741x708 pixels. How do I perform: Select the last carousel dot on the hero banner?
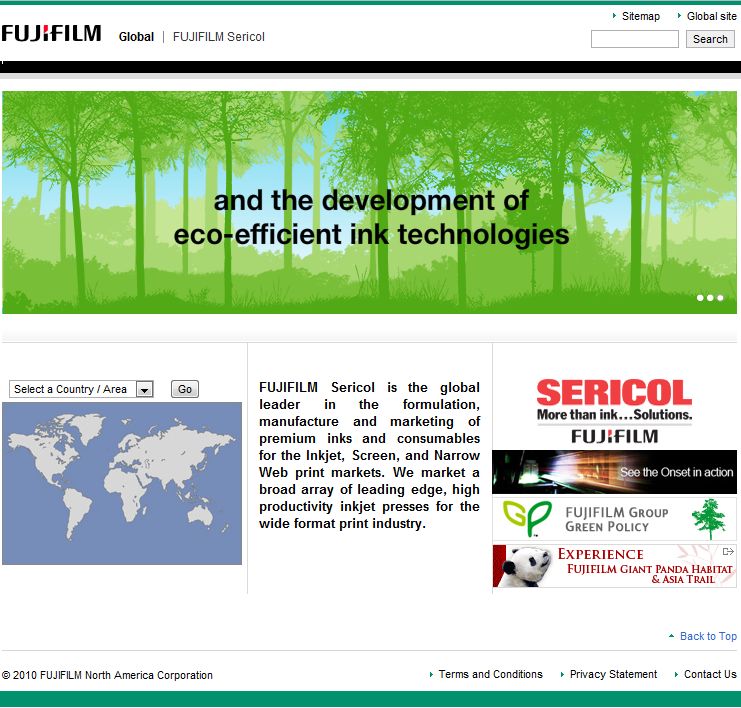click(x=720, y=297)
